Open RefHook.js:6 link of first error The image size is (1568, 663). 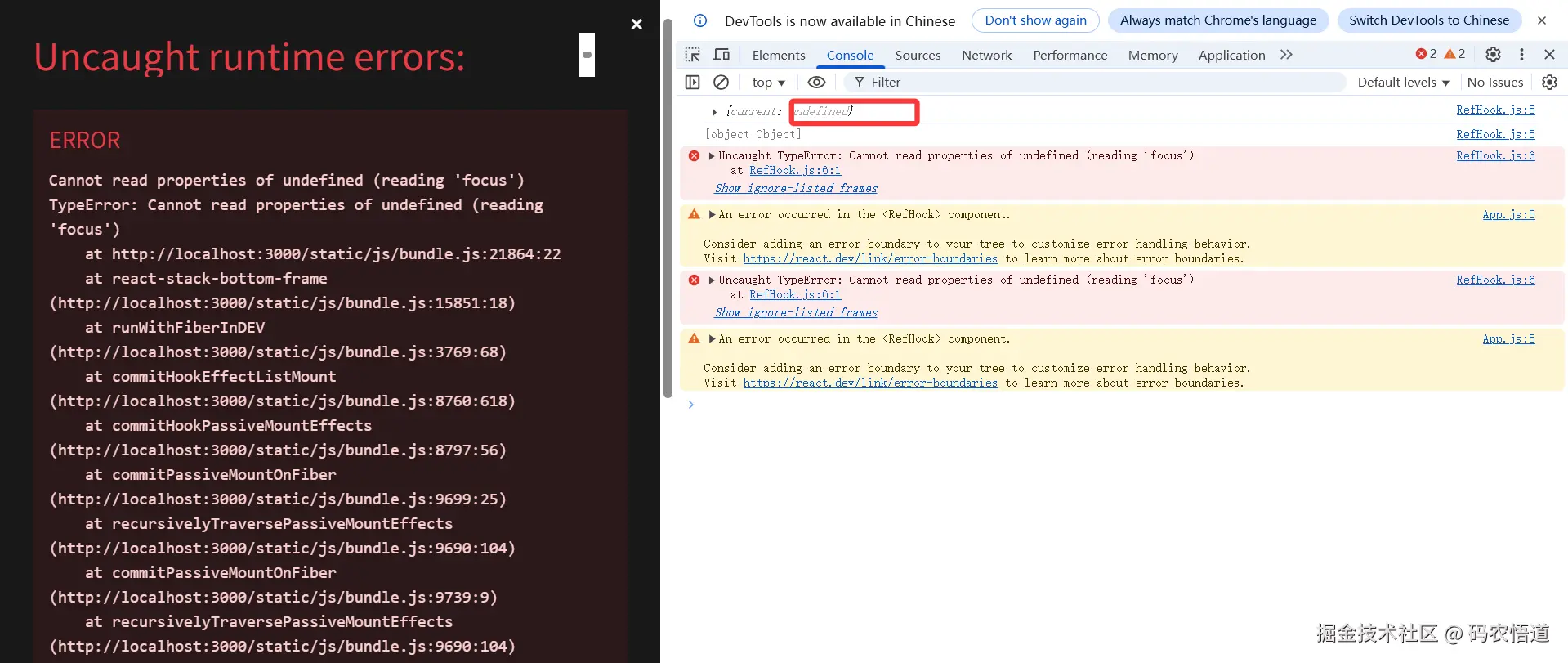(x=1495, y=155)
